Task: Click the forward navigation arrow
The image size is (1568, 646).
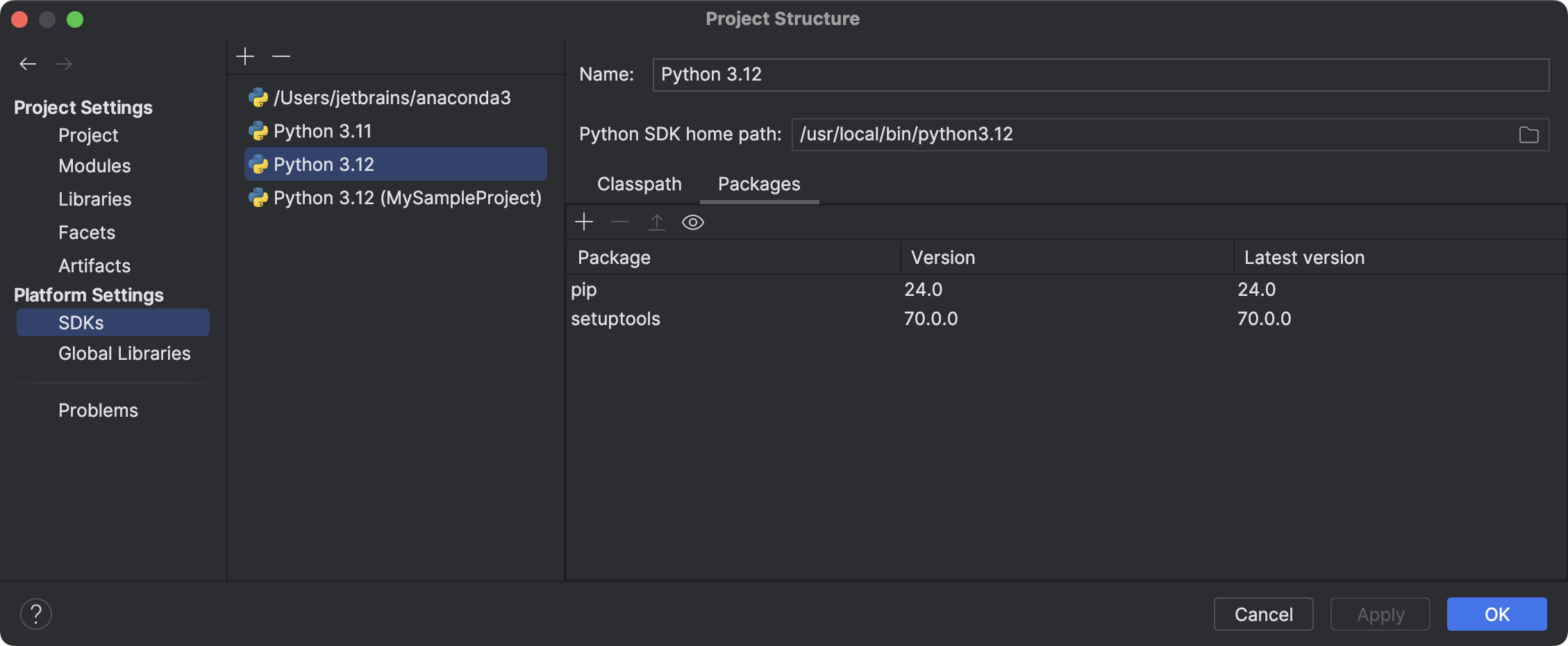Action: tap(64, 63)
